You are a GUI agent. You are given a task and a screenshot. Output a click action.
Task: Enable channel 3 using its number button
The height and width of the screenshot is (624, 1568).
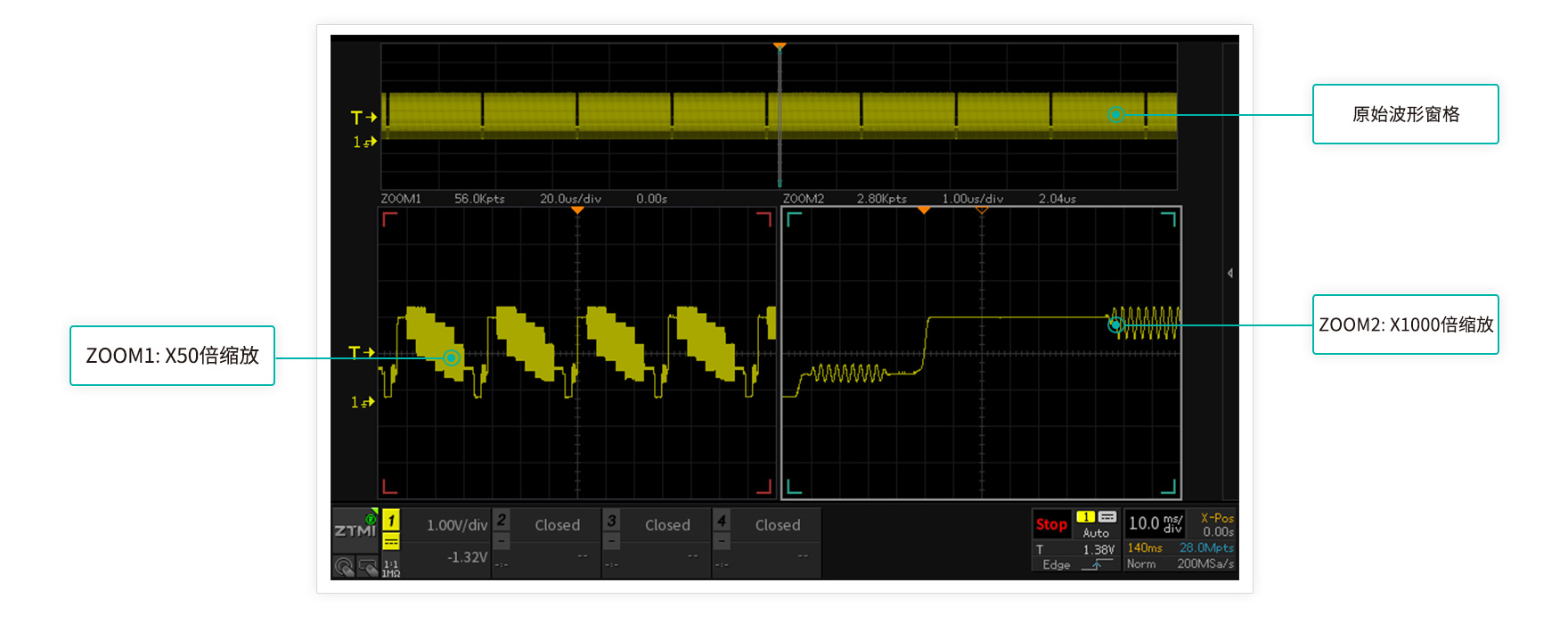click(x=611, y=520)
